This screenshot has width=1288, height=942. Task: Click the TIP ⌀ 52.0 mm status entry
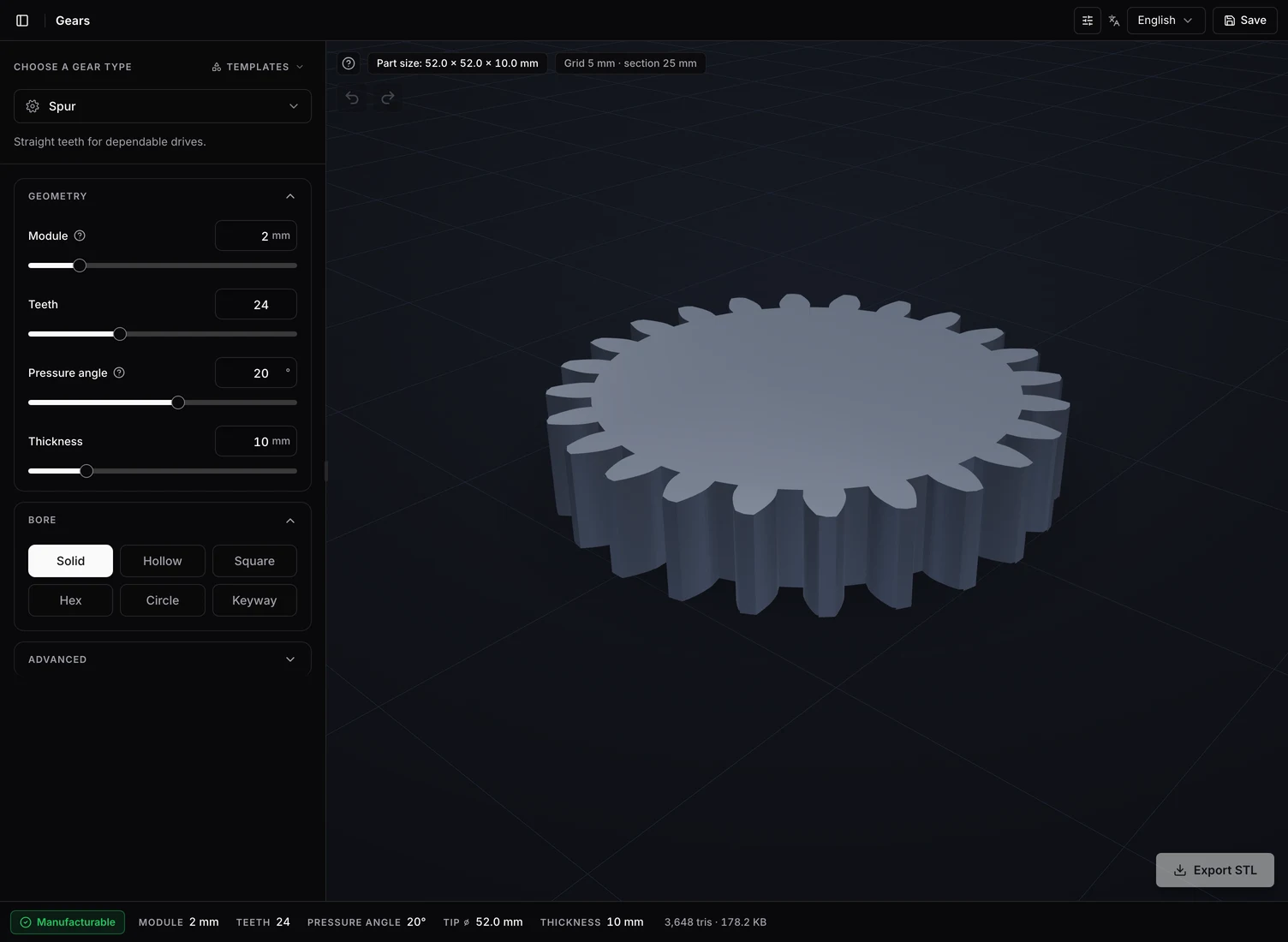483,922
